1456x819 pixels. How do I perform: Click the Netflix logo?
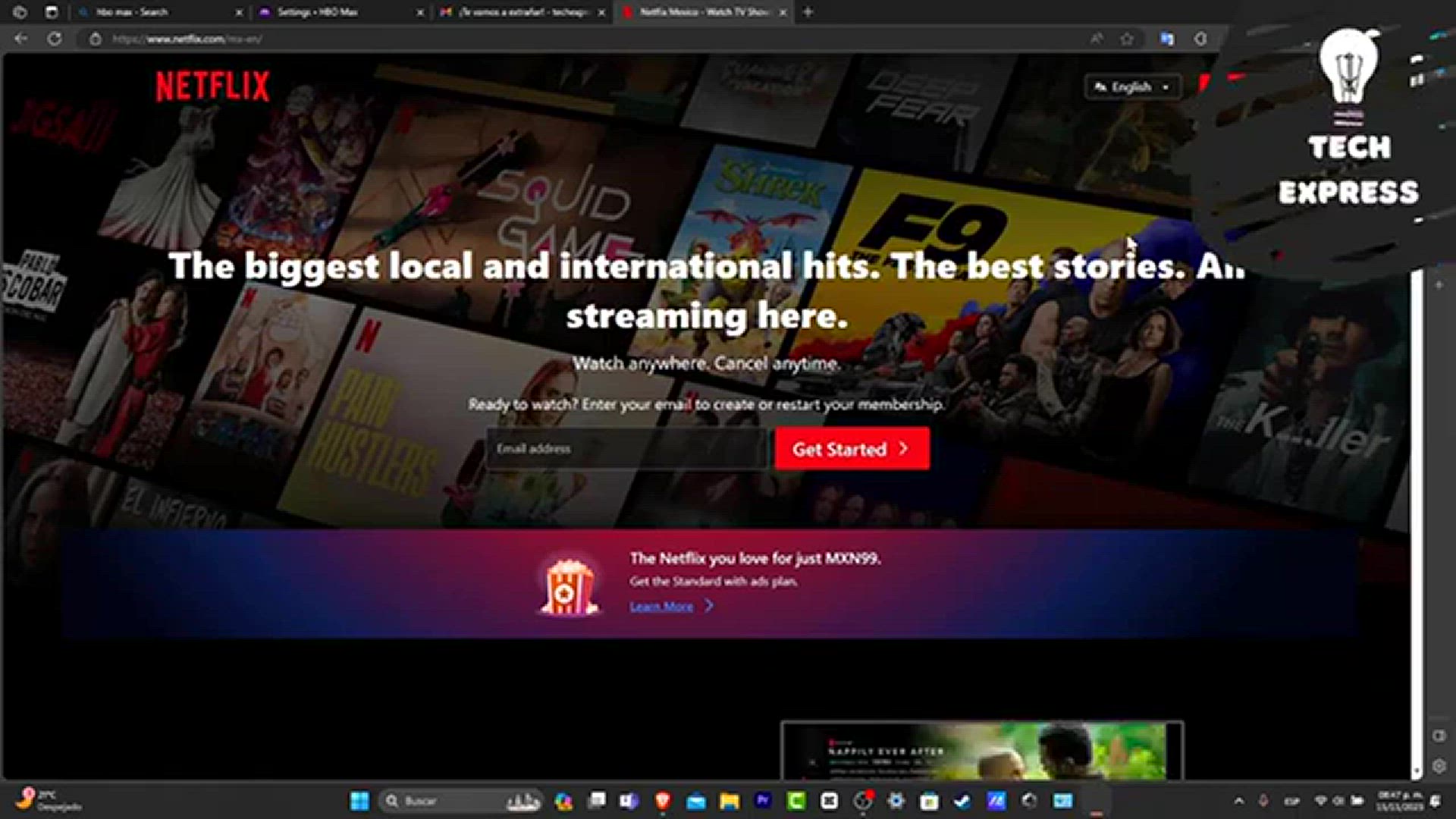[212, 86]
